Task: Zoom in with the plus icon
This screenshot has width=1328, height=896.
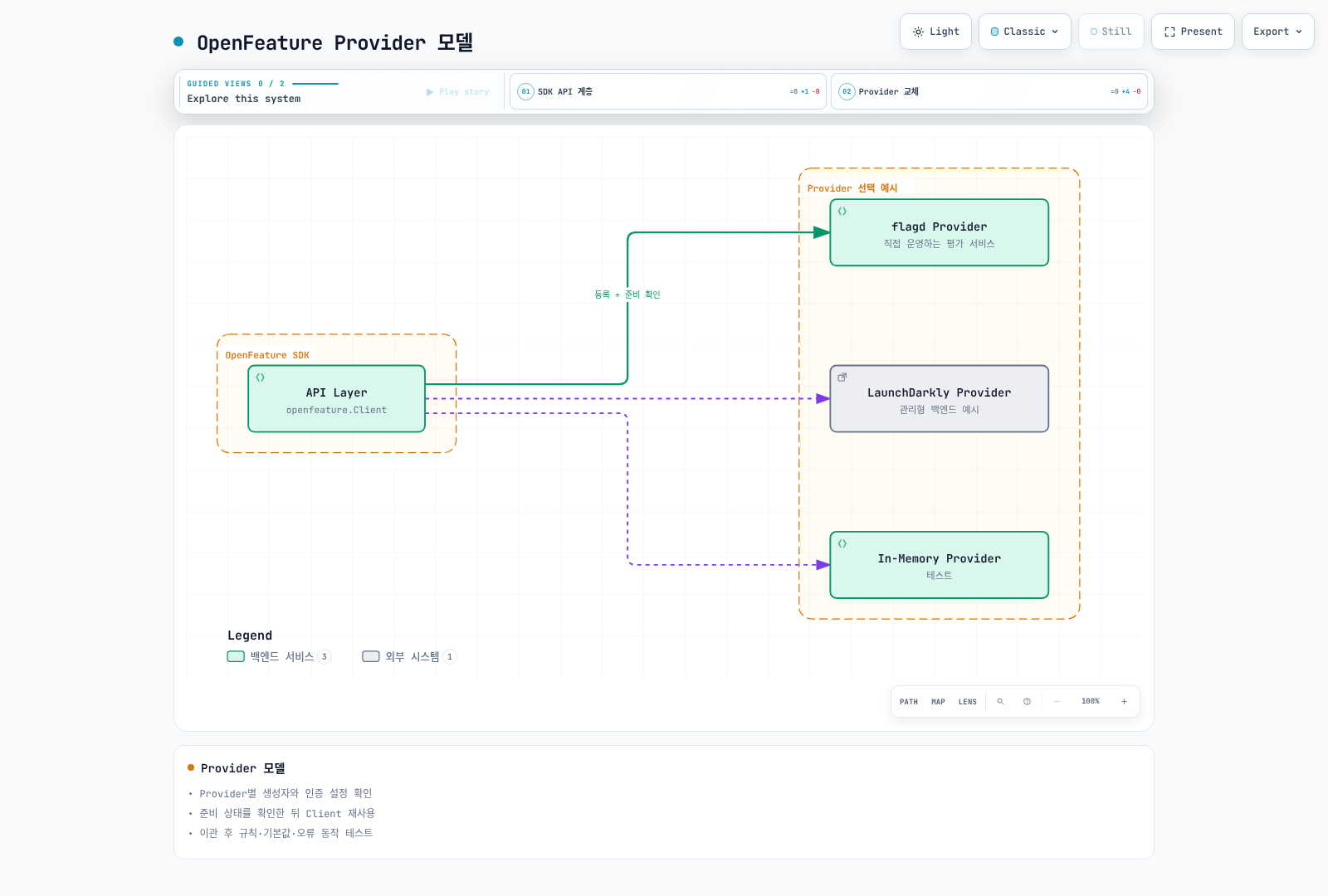Action: pos(1124,702)
